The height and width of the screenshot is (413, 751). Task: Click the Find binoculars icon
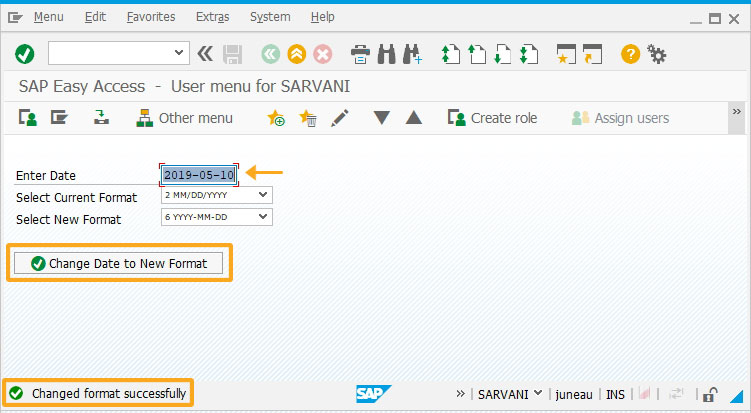[x=387, y=54]
